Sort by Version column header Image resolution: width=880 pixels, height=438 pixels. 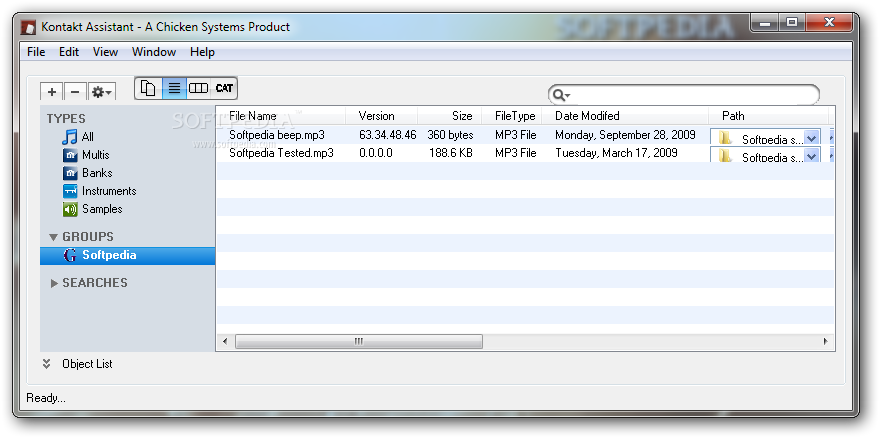[382, 116]
